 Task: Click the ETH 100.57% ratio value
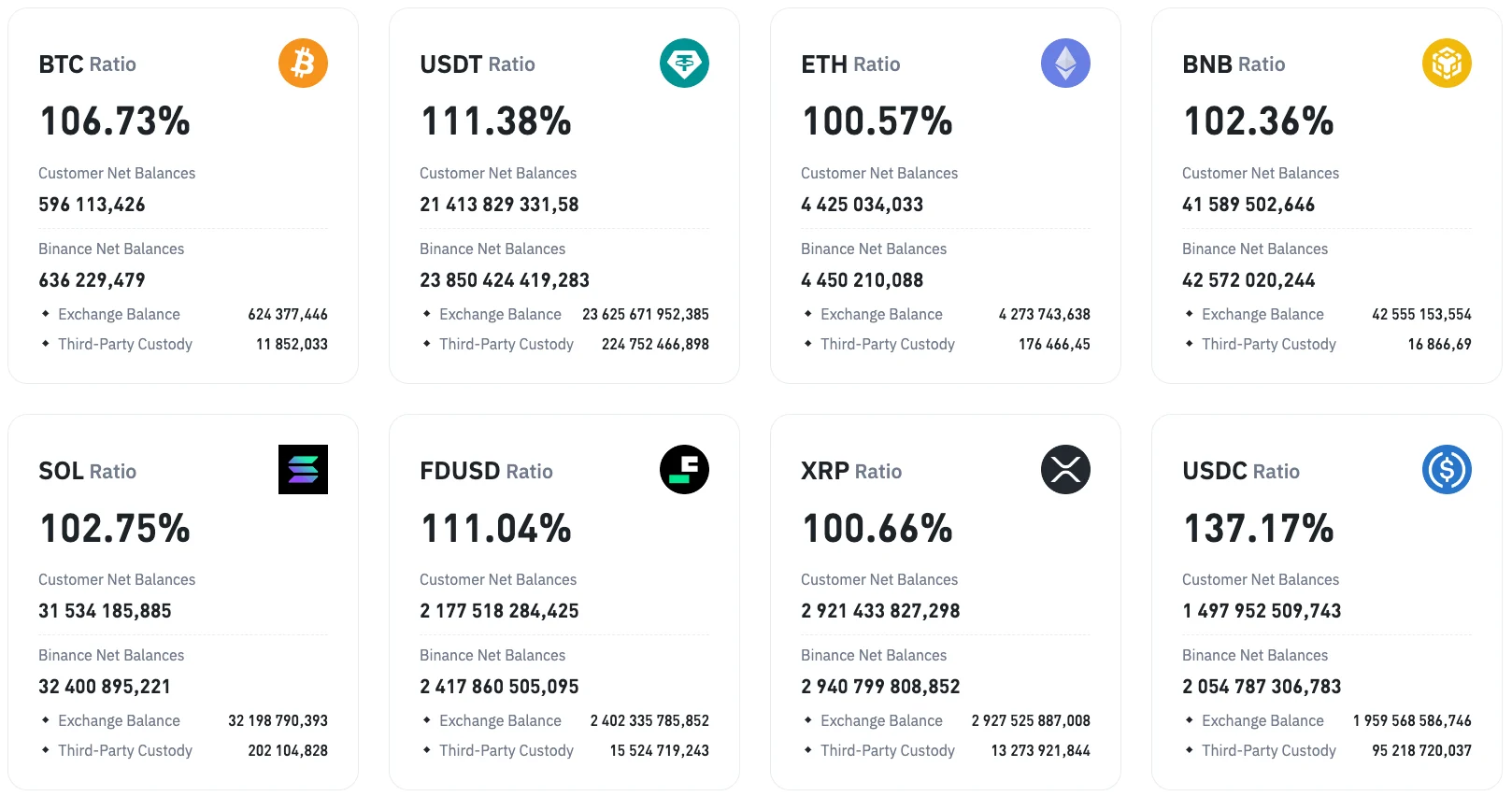point(877,121)
